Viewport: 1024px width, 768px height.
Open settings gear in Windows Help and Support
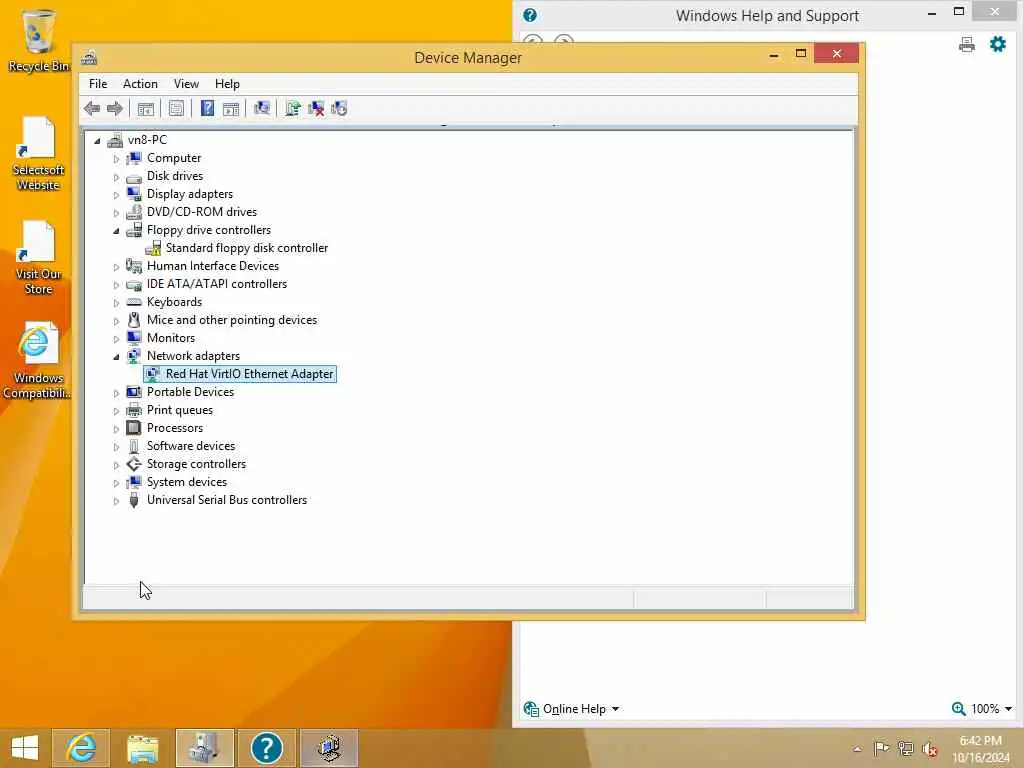tap(998, 44)
